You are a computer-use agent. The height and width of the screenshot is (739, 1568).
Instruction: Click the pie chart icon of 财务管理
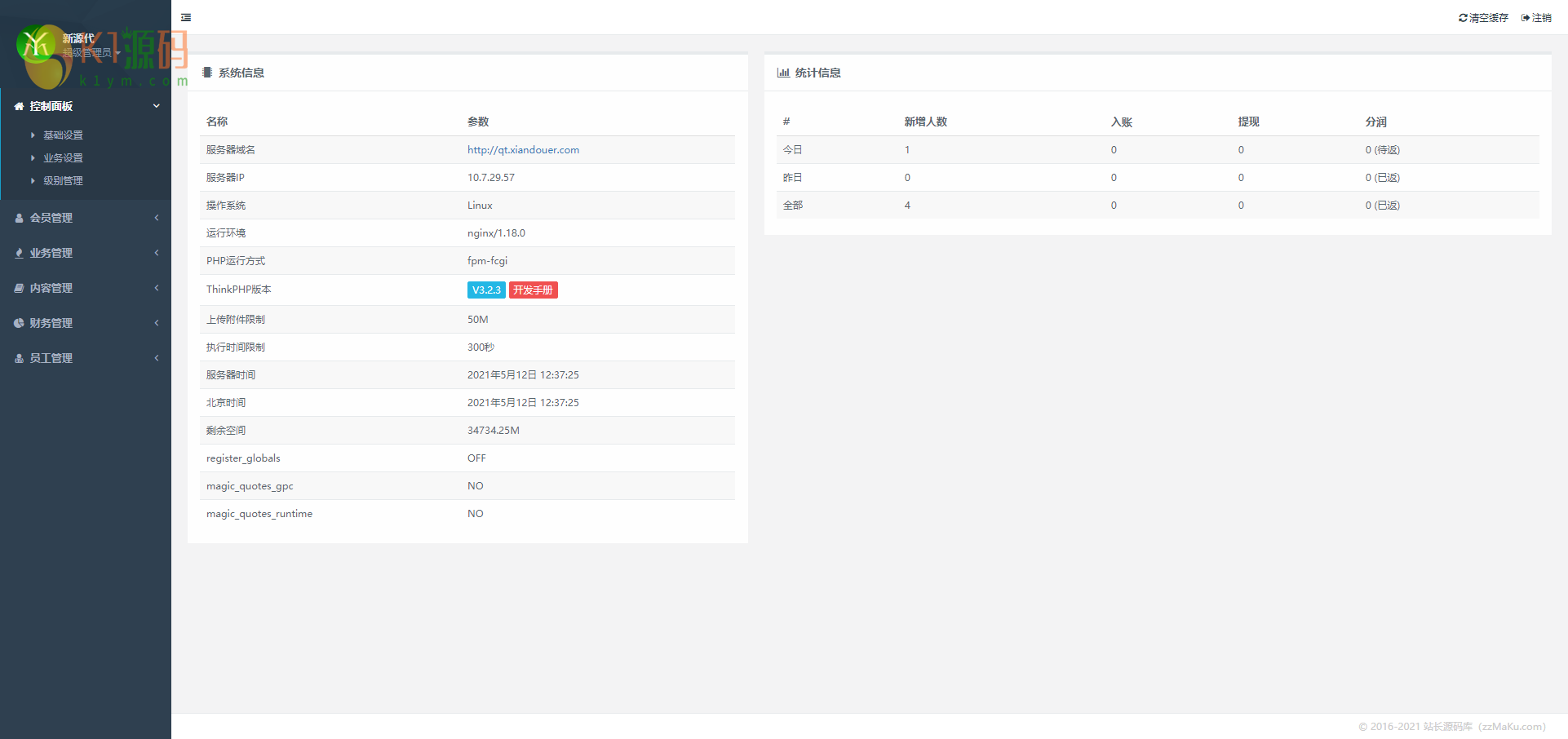(x=19, y=323)
